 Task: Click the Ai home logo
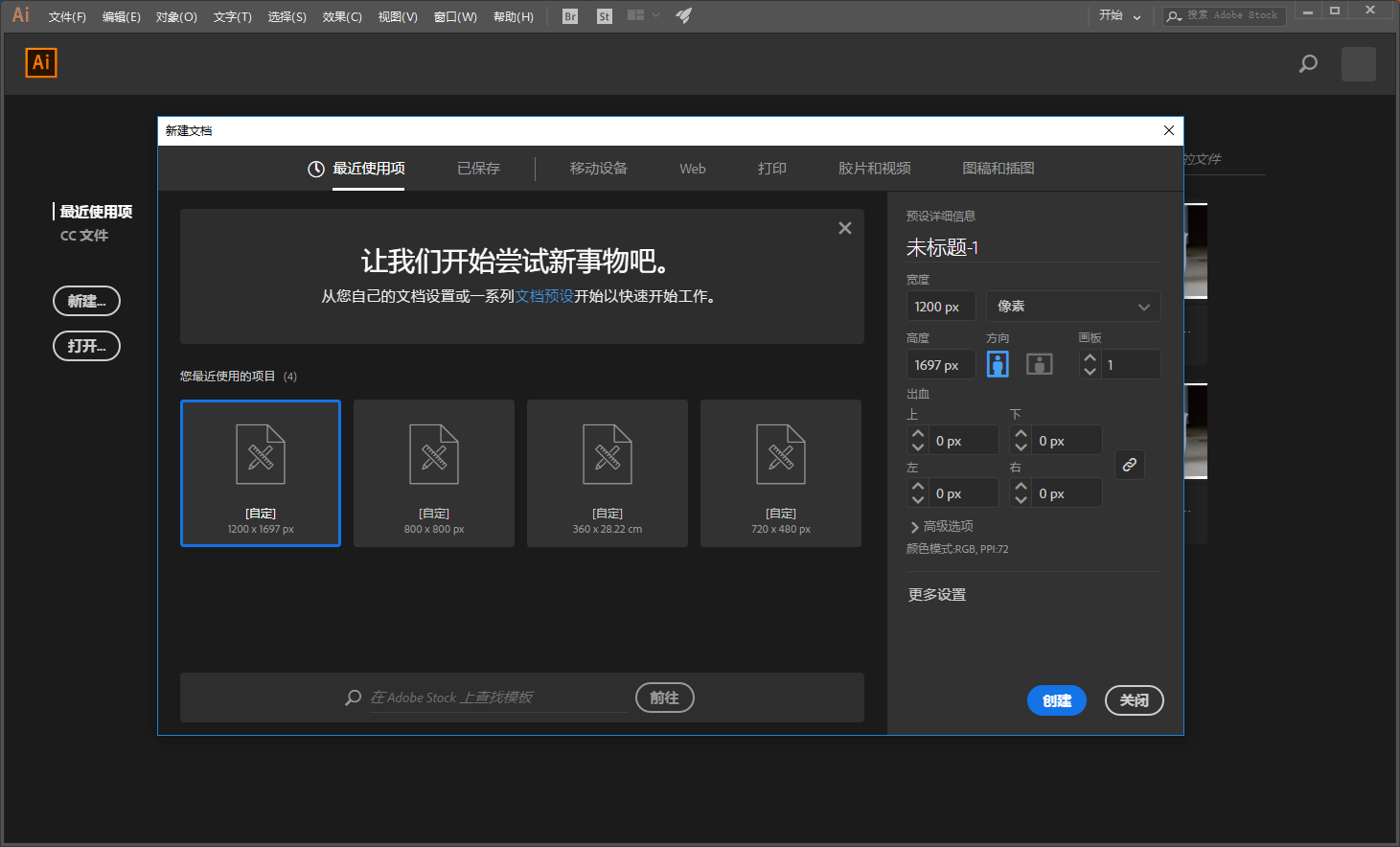coord(41,62)
